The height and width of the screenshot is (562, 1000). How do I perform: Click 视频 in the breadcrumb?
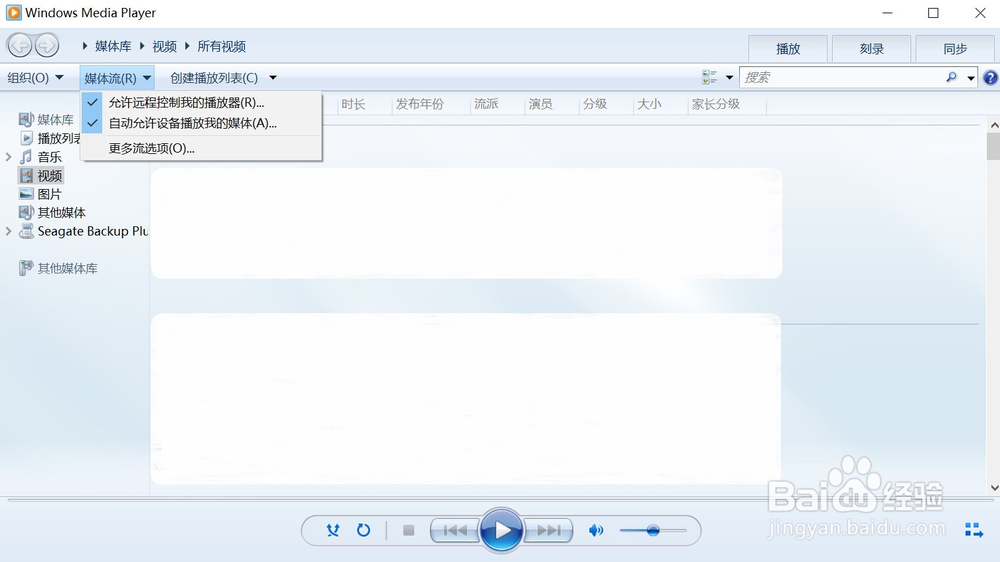pyautogui.click(x=165, y=46)
